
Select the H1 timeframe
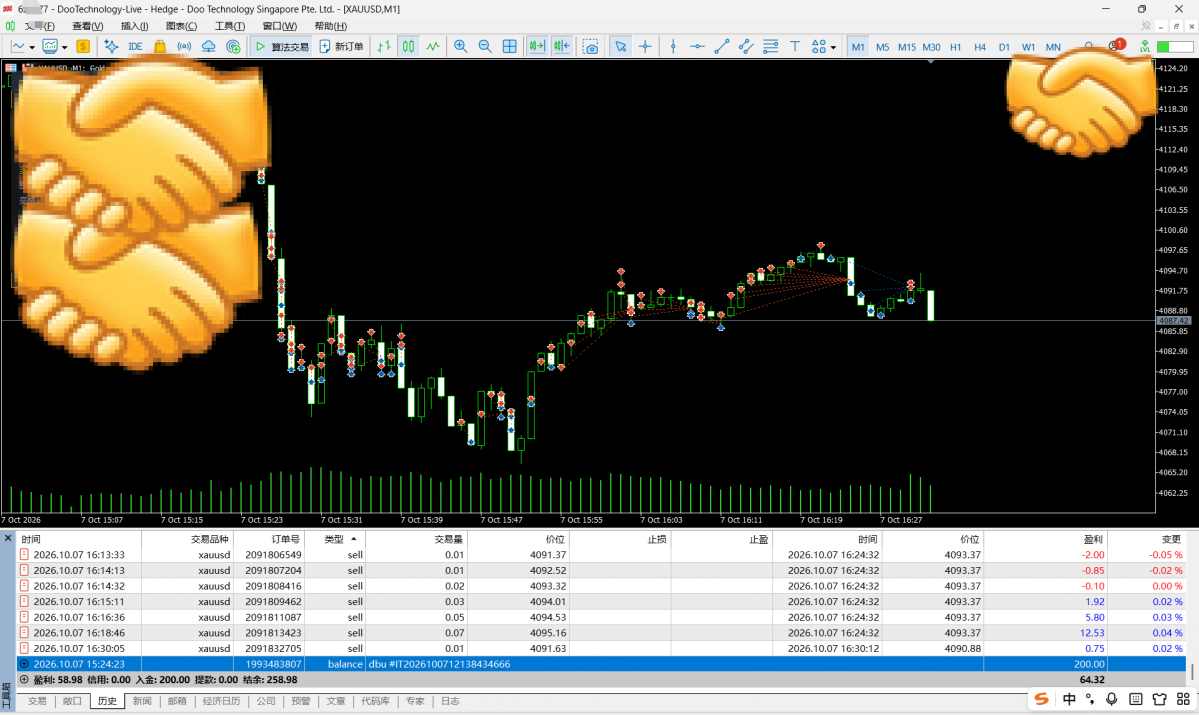coord(956,47)
